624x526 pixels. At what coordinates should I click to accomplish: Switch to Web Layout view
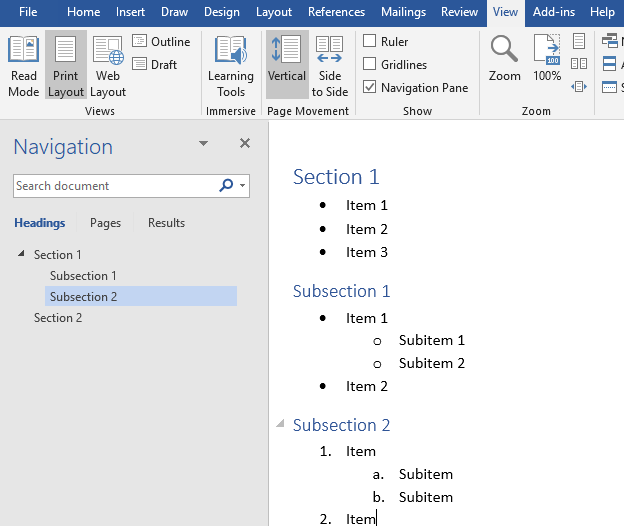[108, 66]
